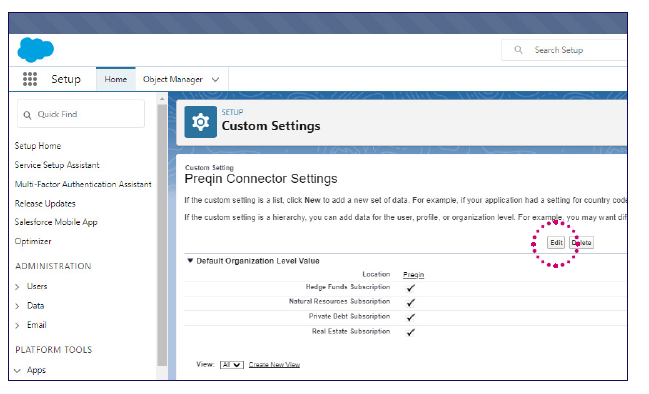This screenshot has width=649, height=394.
Task: Focus the Quick Find input box
Action: (81, 114)
